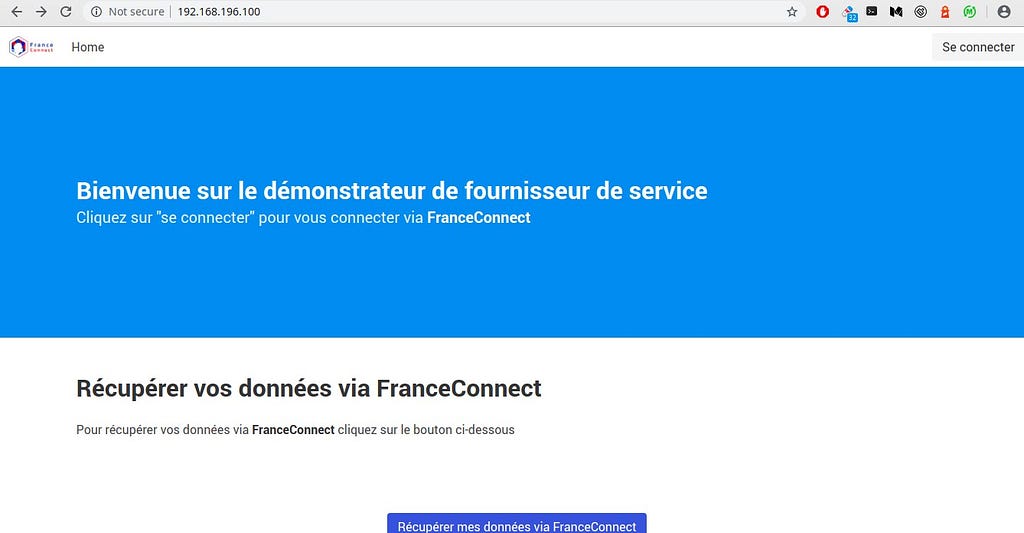Image resolution: width=1024 pixels, height=533 pixels.
Task: Open the black M extension icon
Action: point(896,12)
